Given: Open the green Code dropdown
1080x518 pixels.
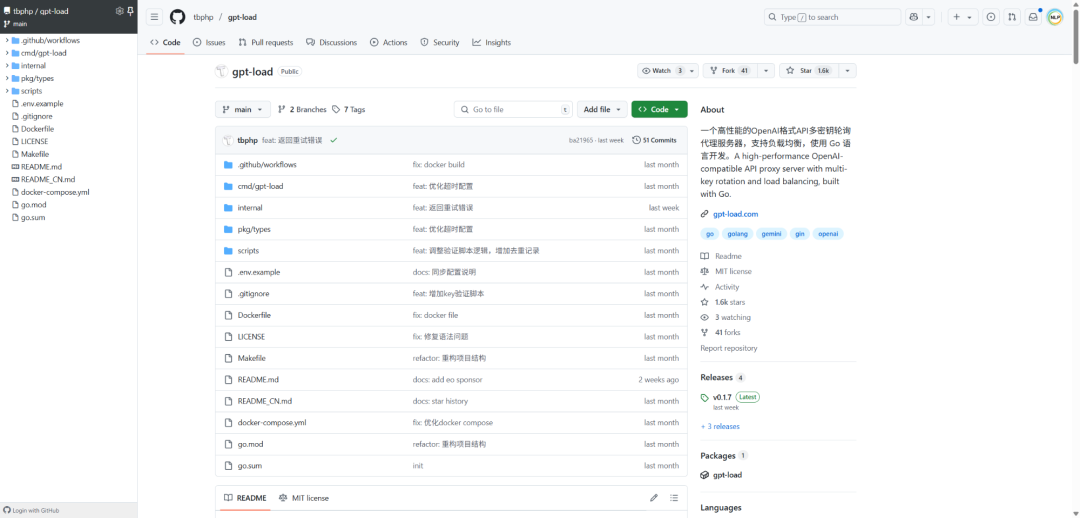Looking at the screenshot, I should coord(659,110).
